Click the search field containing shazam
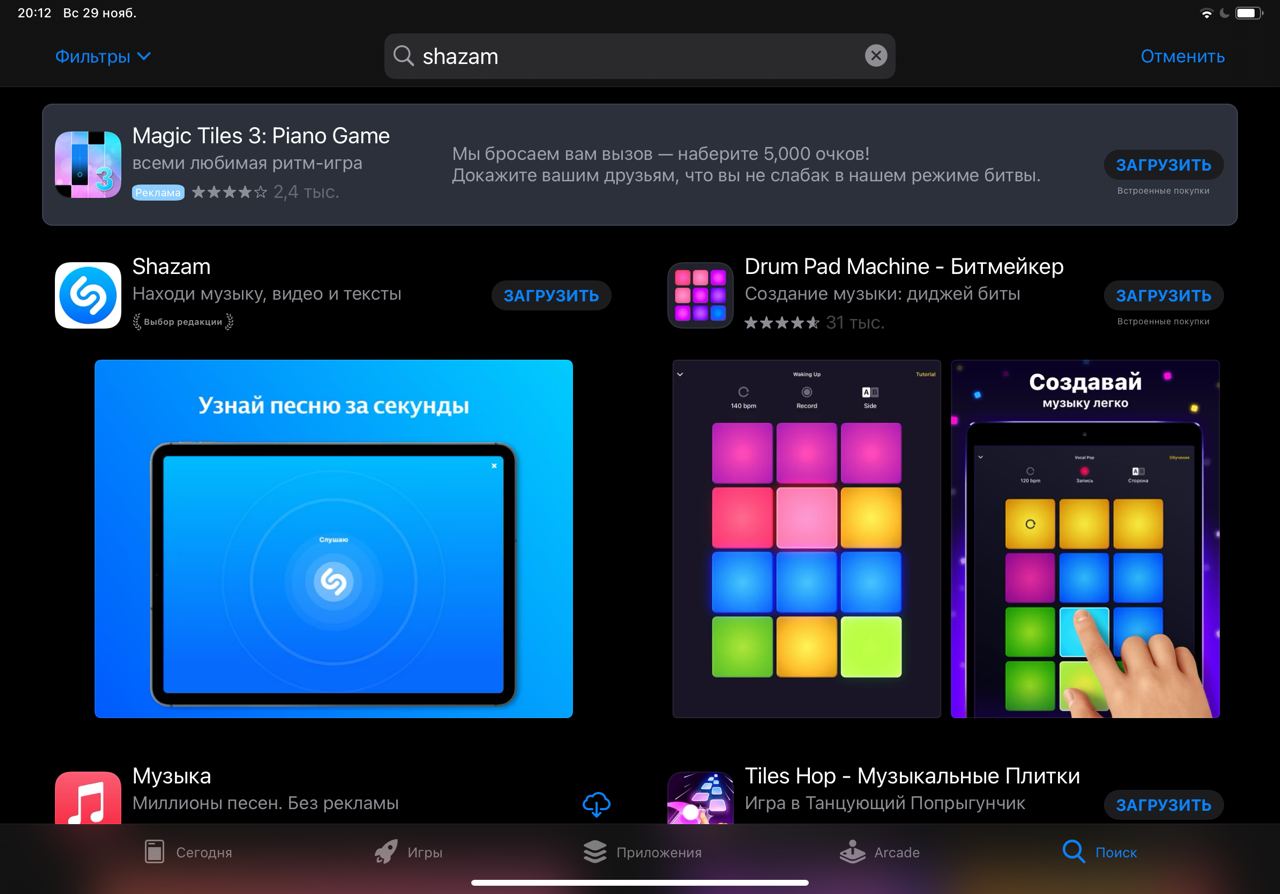 click(x=640, y=56)
